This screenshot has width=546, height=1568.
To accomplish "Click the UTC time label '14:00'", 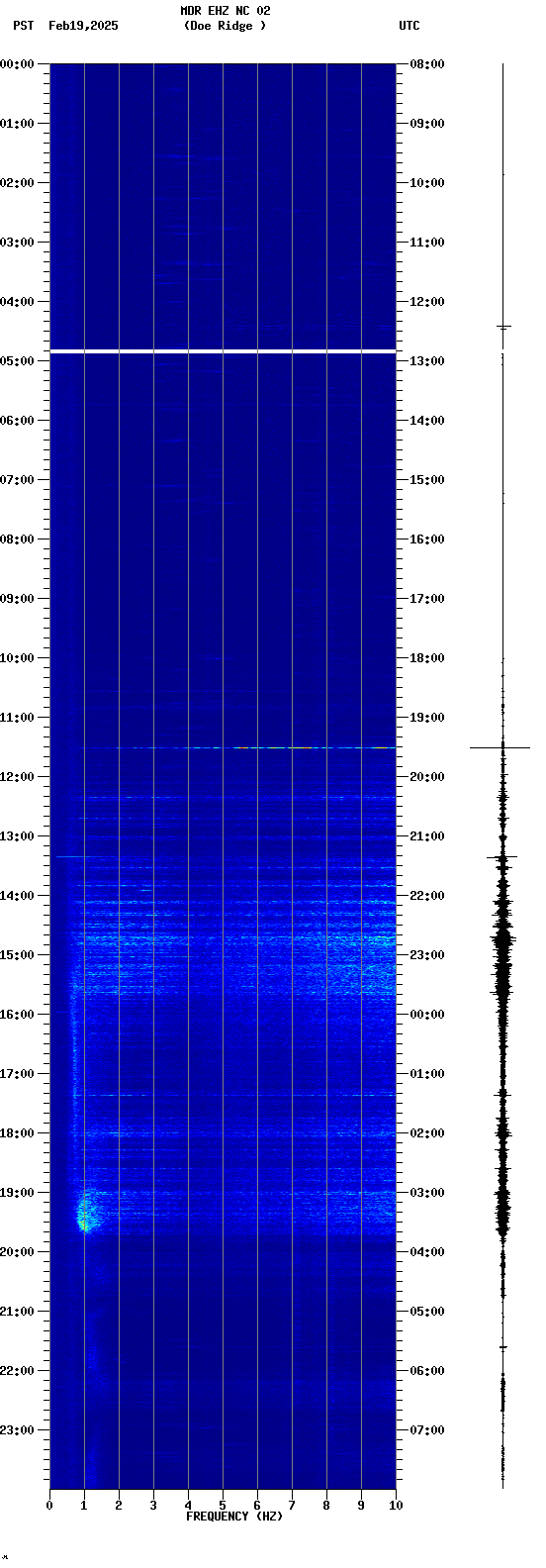I will [x=427, y=421].
